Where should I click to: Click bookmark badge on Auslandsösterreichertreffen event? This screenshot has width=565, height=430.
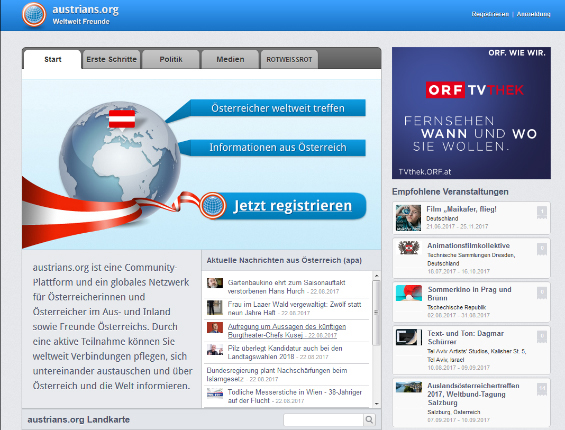pyautogui.click(x=542, y=390)
